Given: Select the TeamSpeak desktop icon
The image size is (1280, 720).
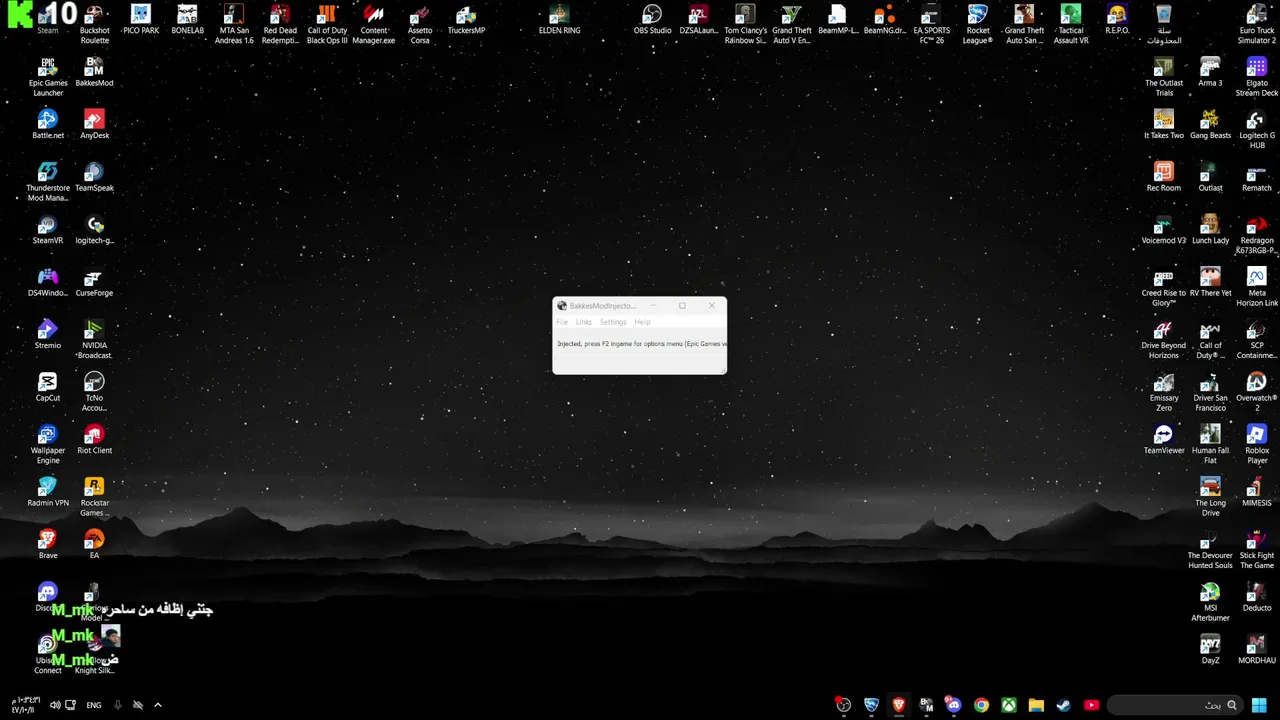Looking at the screenshot, I should [x=94, y=177].
